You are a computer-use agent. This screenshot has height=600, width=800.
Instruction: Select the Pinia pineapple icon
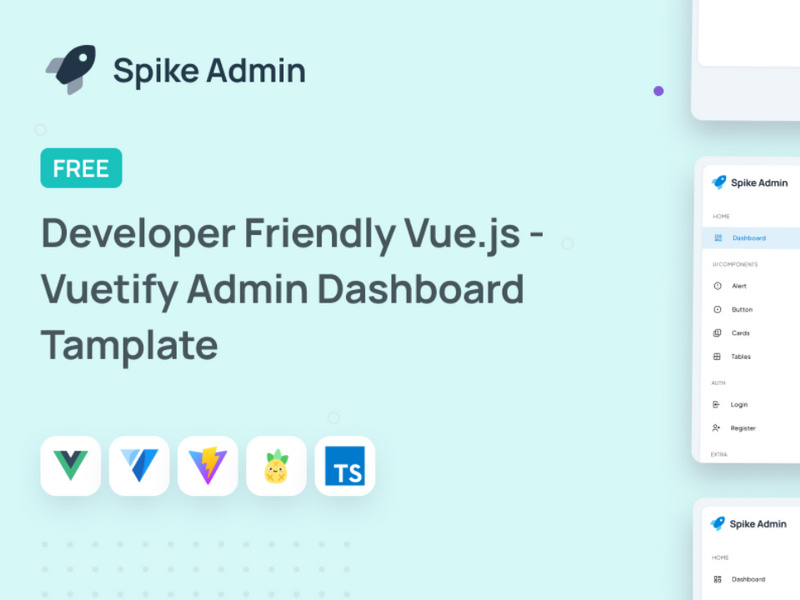click(x=275, y=465)
